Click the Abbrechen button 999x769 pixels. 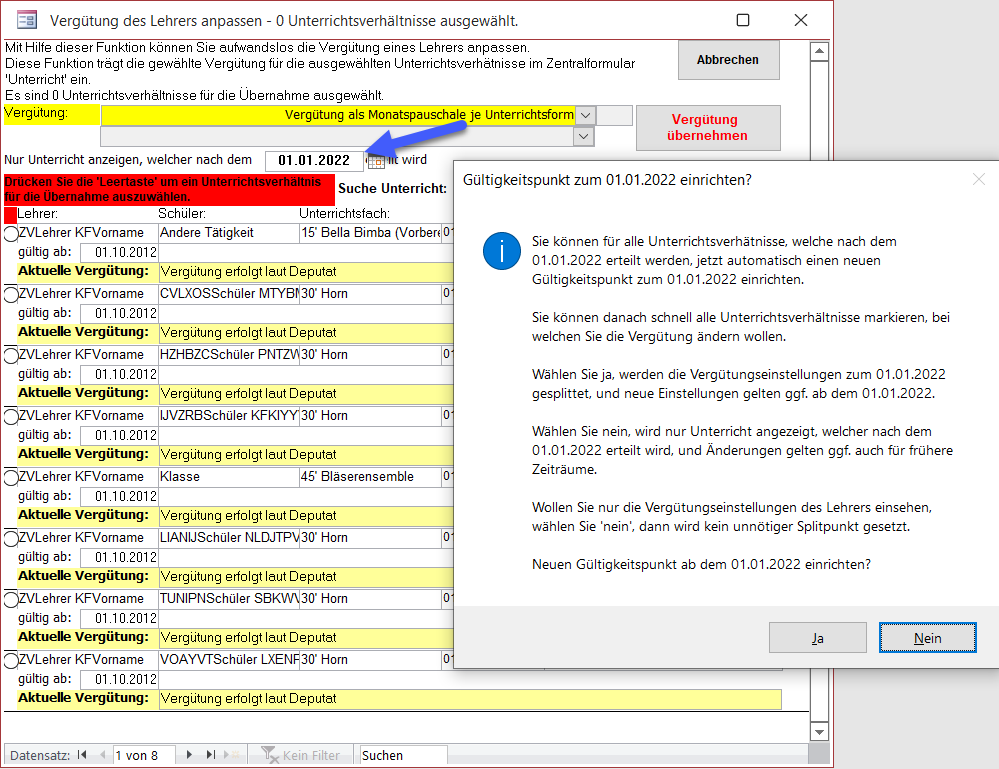point(727,60)
